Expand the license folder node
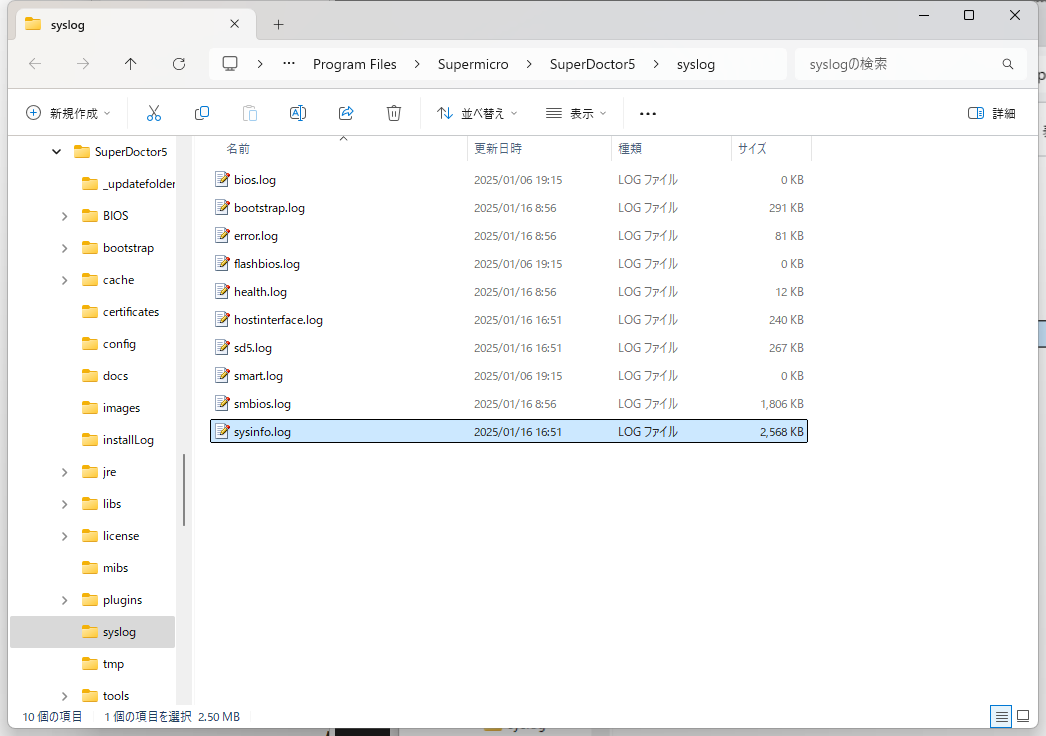The image size is (1046, 736). click(x=65, y=536)
